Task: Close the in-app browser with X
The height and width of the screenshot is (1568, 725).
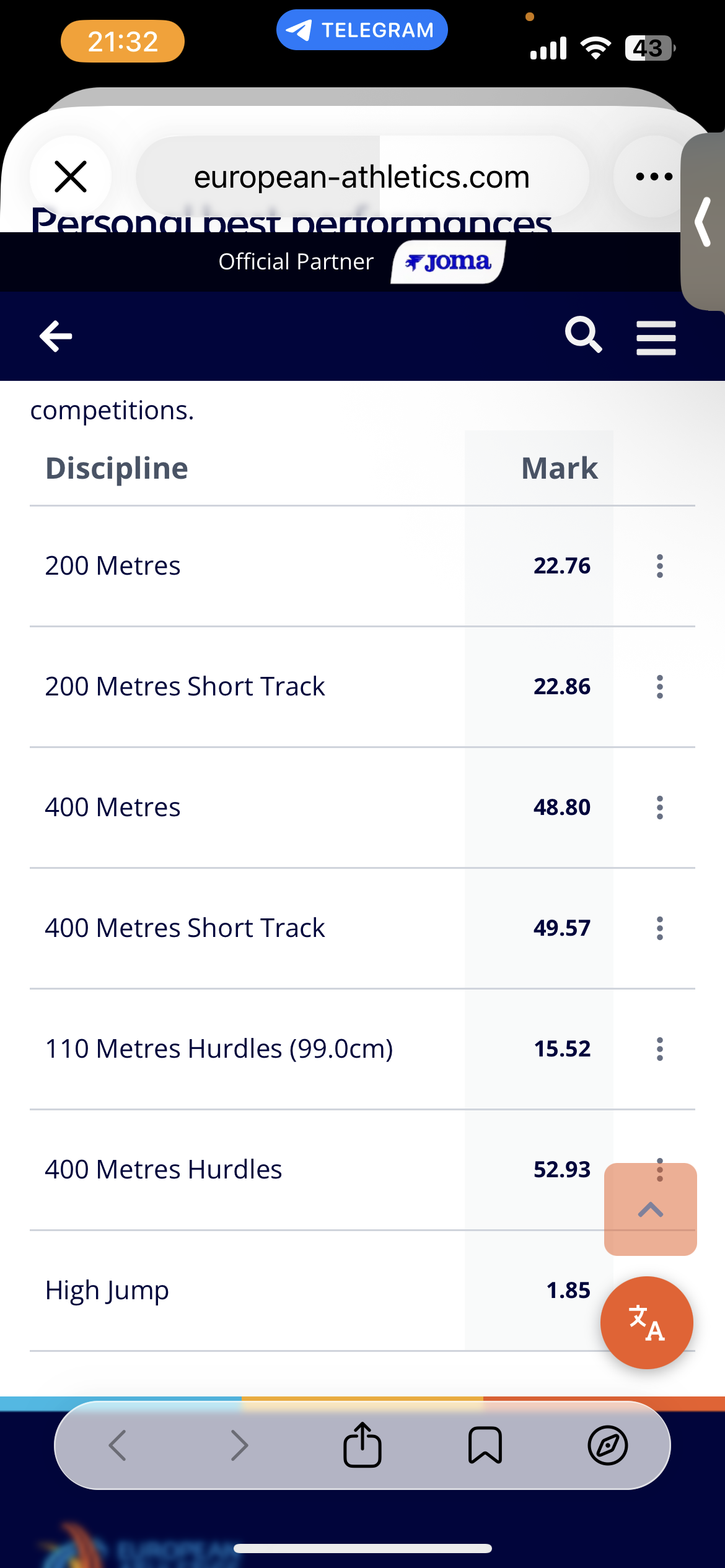Action: [x=71, y=176]
